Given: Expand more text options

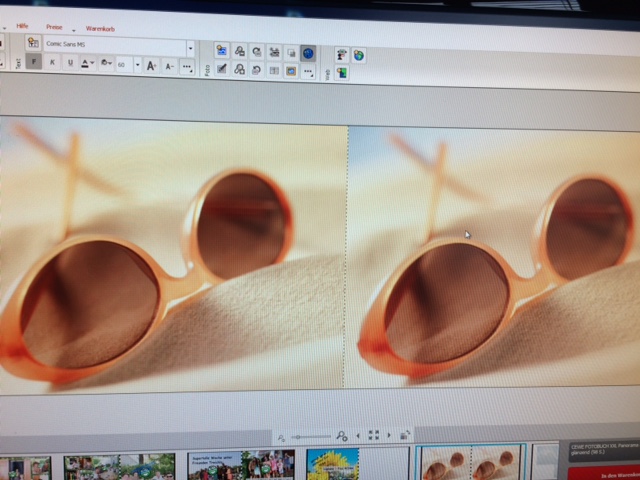Looking at the screenshot, I should (187, 67).
